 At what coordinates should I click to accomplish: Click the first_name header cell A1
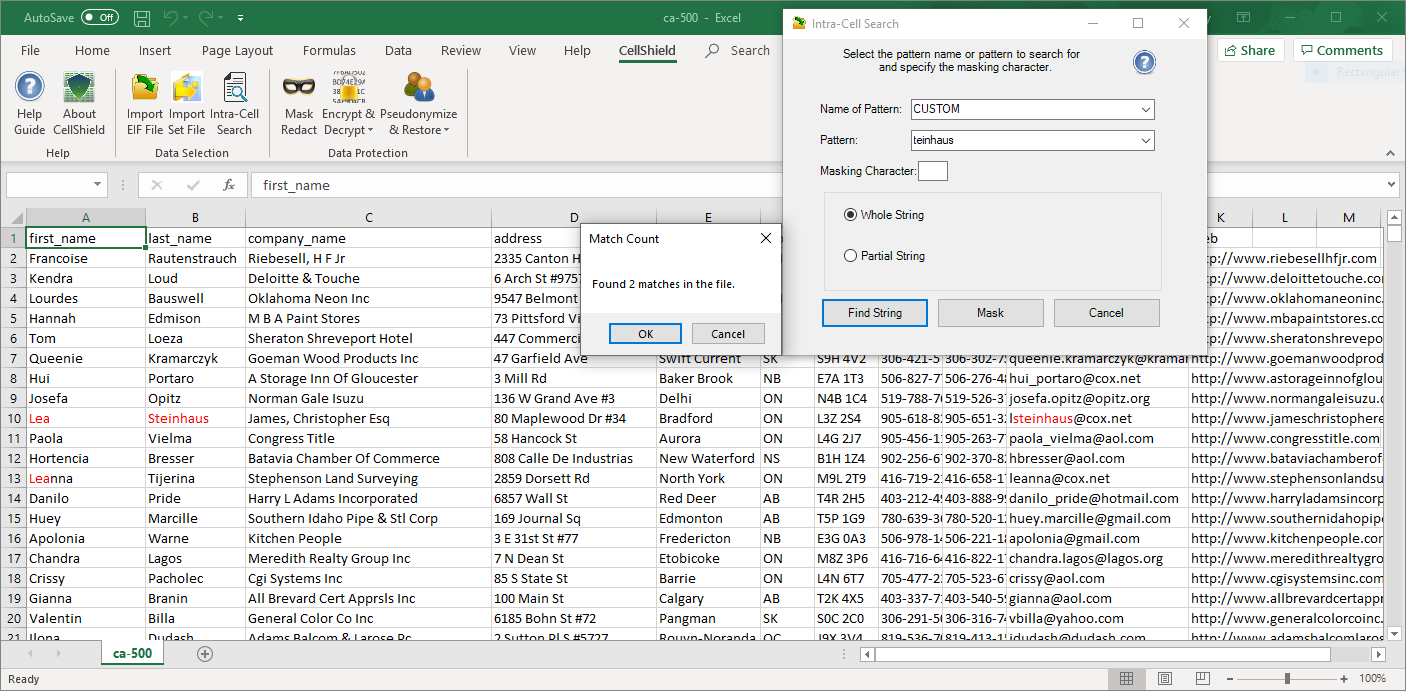tap(86, 239)
